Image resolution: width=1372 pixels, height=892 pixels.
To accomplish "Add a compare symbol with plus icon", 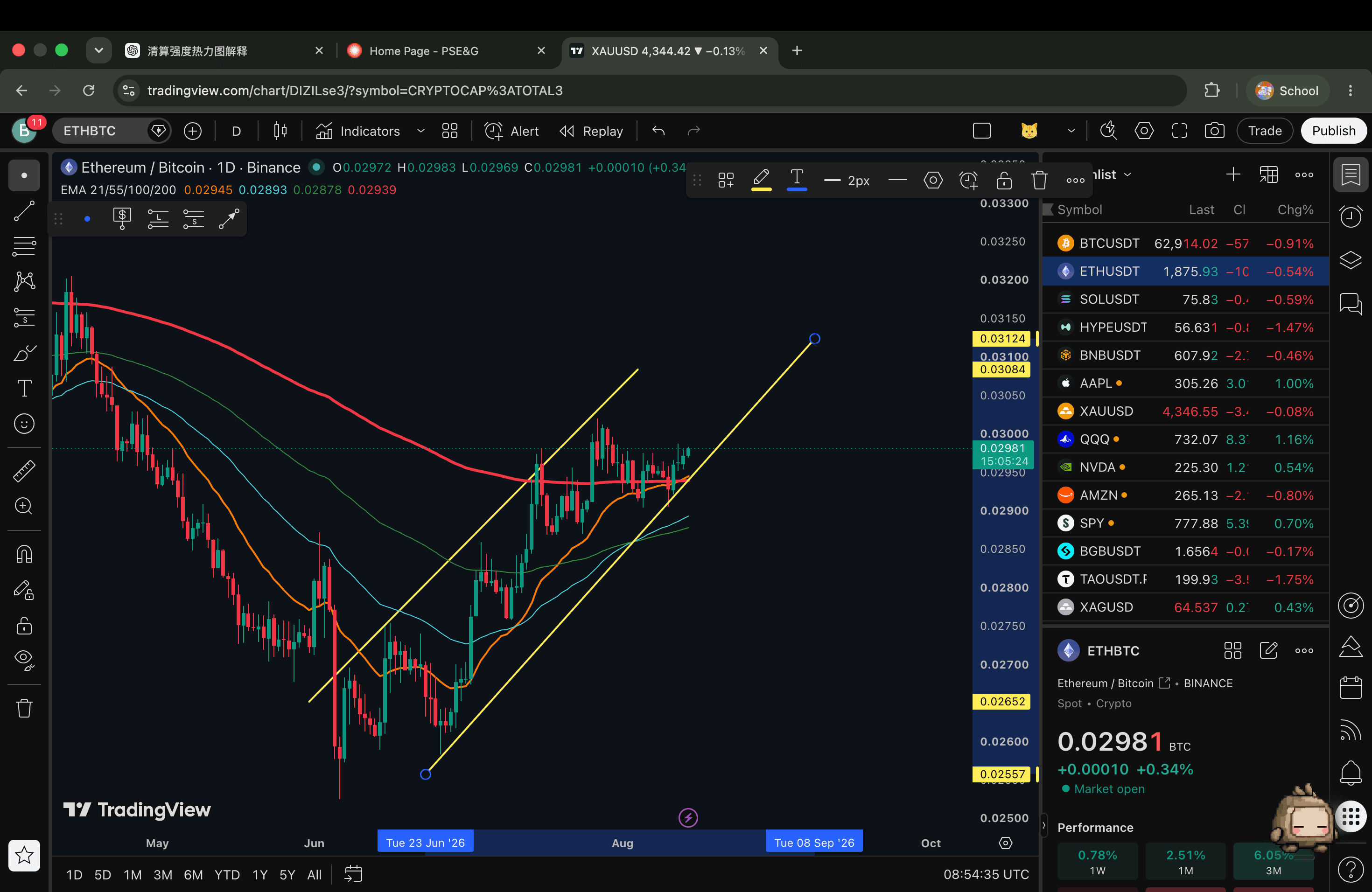I will 193,131.
